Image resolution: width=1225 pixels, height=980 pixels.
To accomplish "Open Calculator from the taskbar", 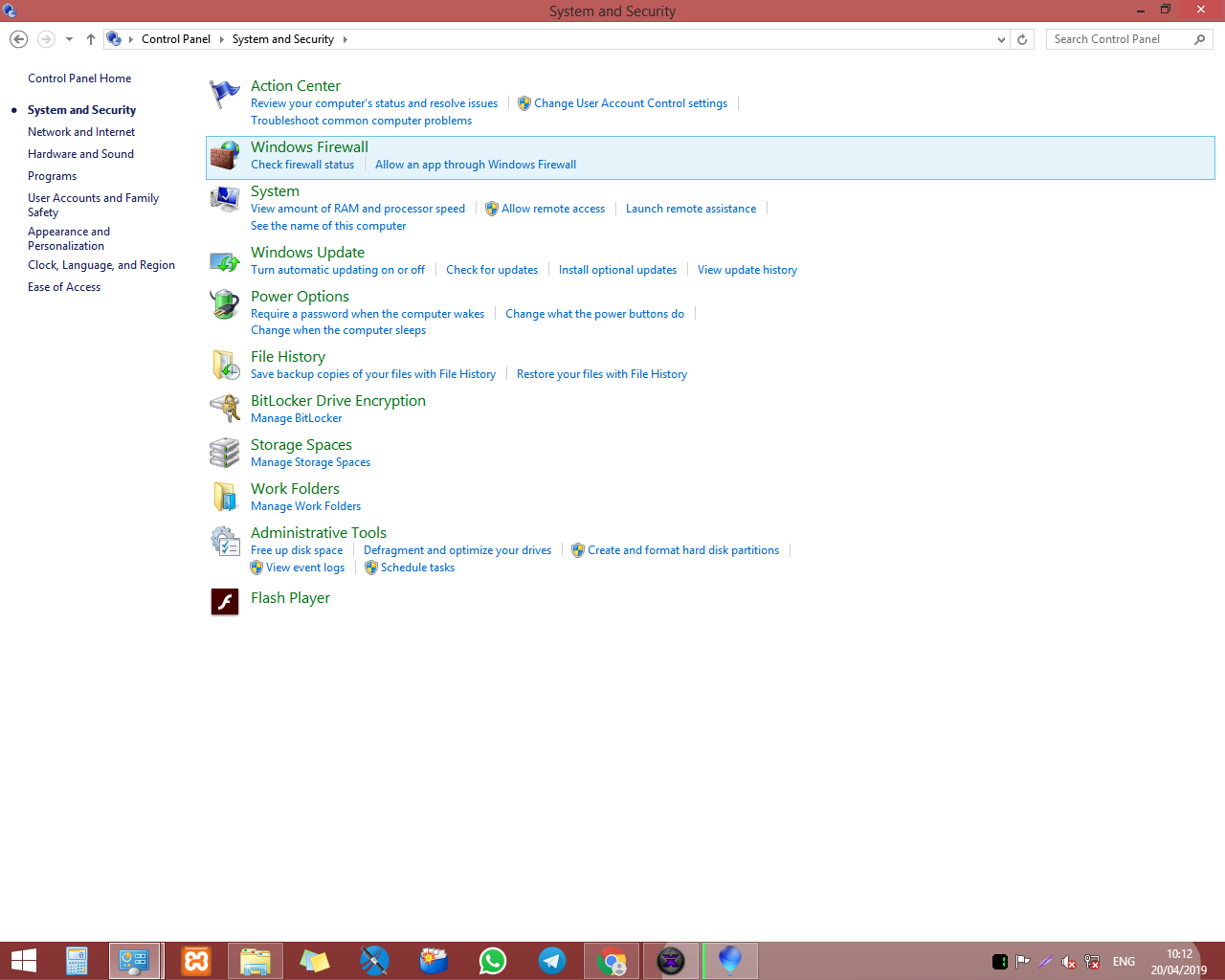I will point(77,961).
